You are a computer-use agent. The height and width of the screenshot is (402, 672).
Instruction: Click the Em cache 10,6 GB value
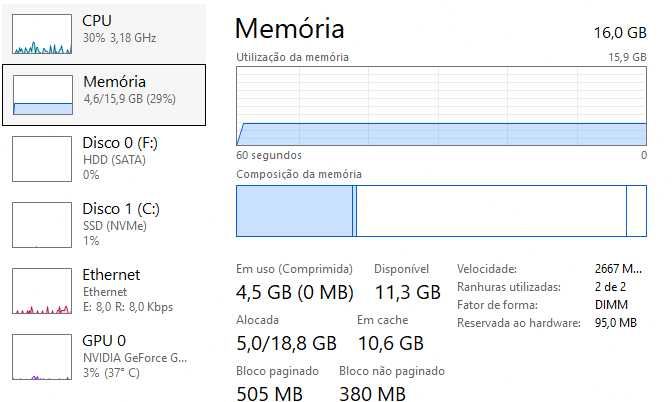[391, 343]
